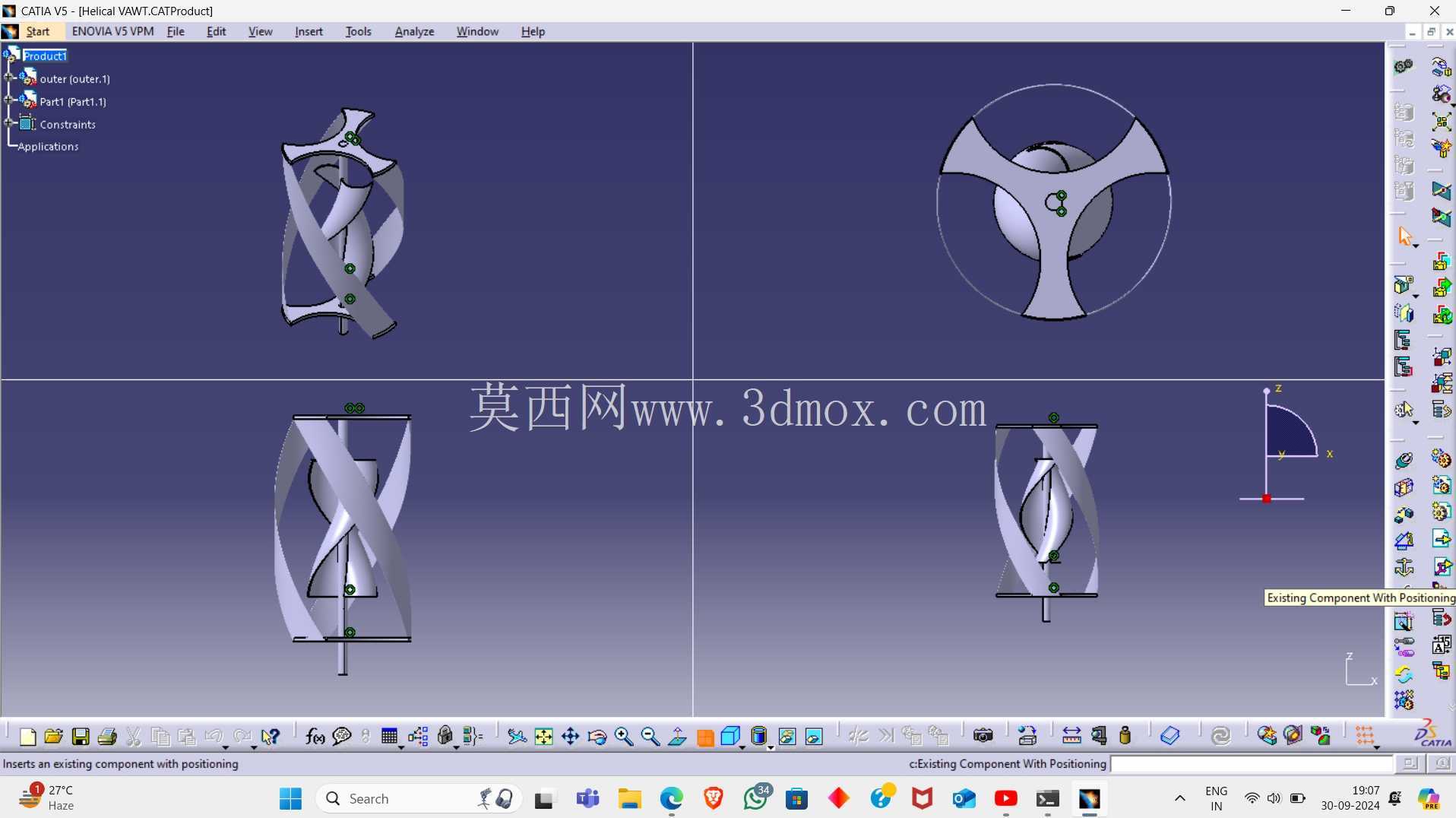Open the Tools menu
Image resolution: width=1456 pixels, height=818 pixels.
tap(358, 31)
